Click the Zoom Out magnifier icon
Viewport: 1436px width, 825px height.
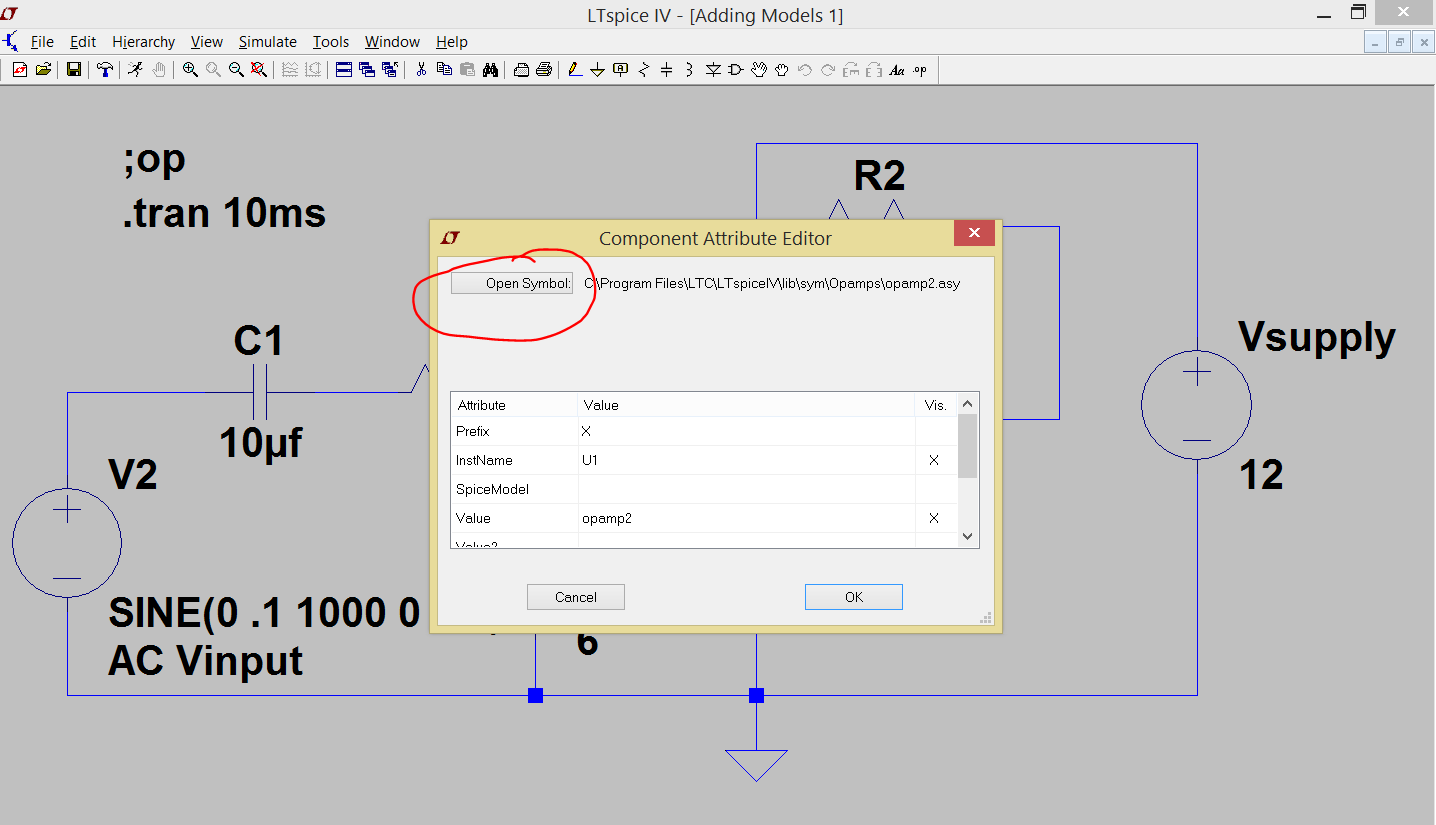pos(236,70)
